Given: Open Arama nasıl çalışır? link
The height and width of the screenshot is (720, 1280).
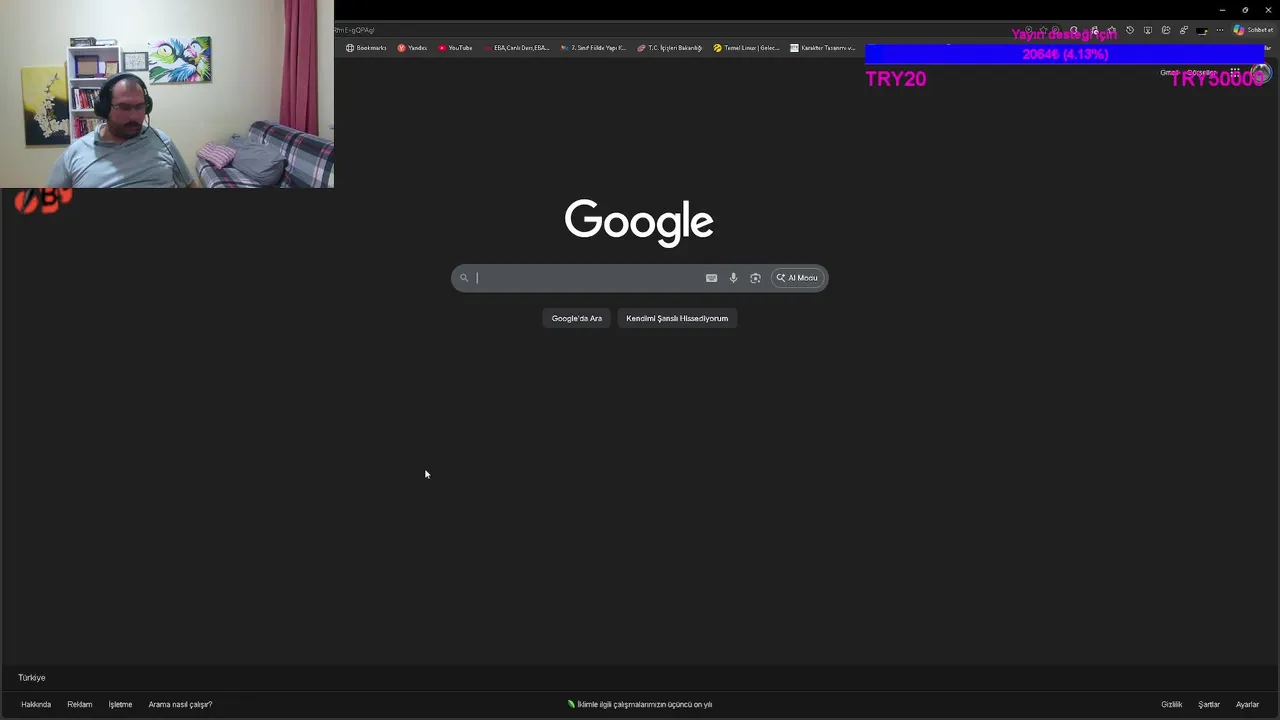Looking at the screenshot, I should pyautogui.click(x=180, y=704).
